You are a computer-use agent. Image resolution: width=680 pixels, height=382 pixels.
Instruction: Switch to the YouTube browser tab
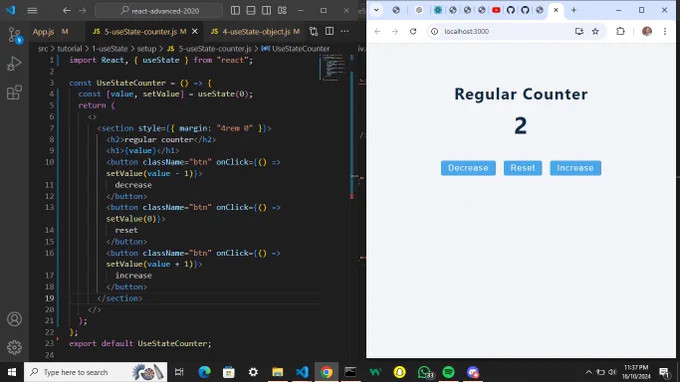(x=496, y=10)
